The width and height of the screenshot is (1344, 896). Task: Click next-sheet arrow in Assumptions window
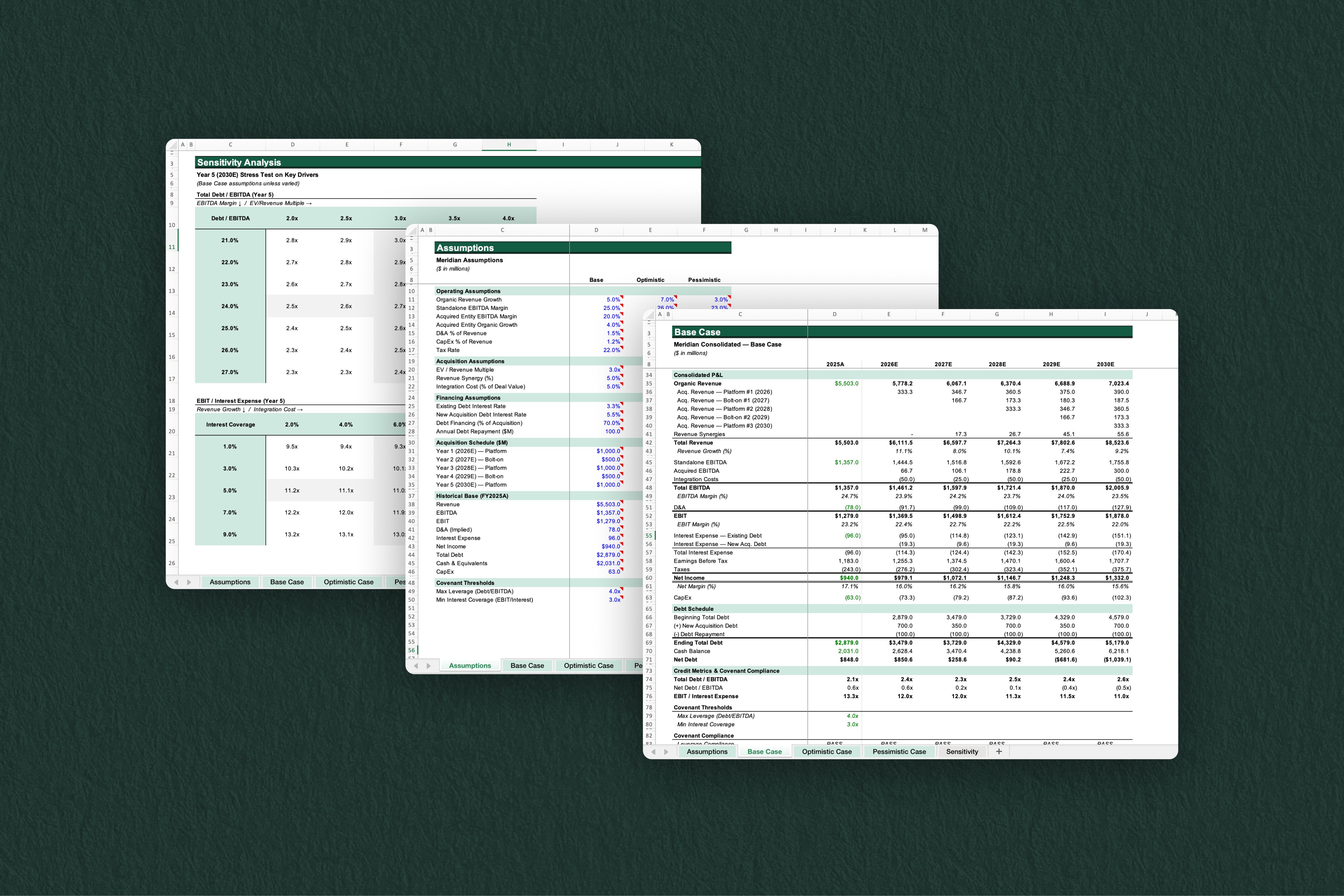pos(429,666)
